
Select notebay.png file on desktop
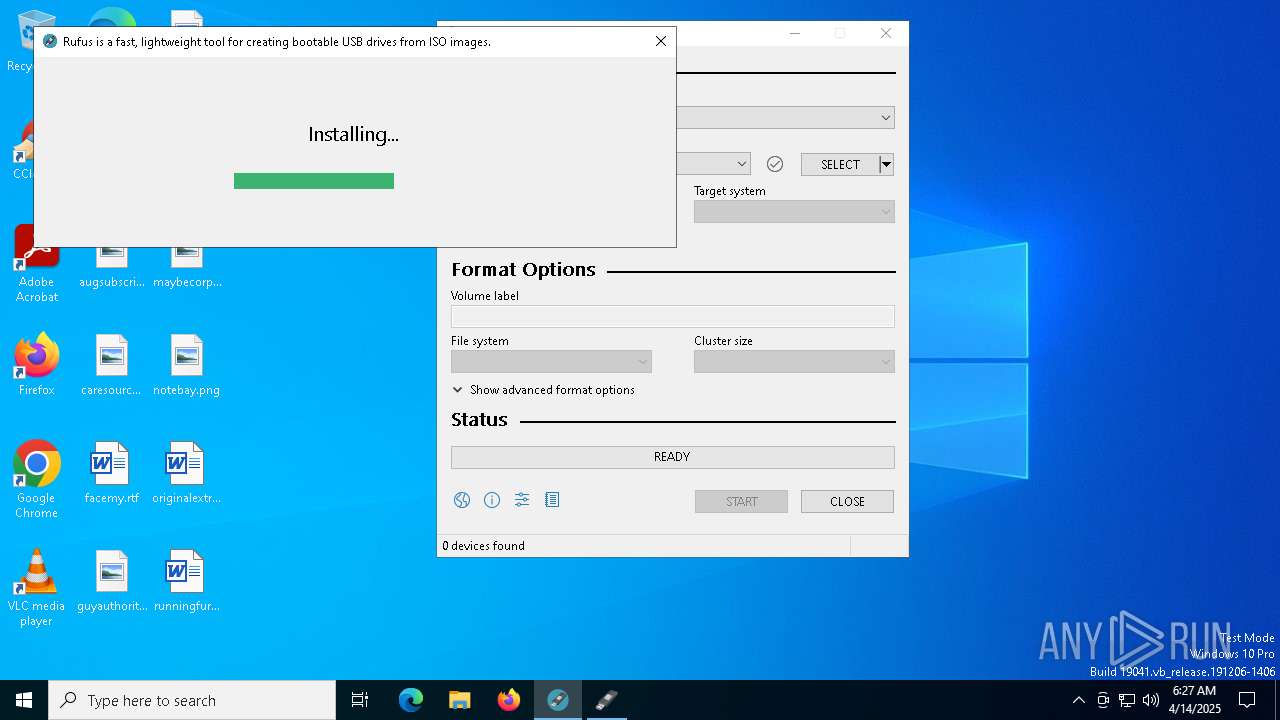coord(187,364)
